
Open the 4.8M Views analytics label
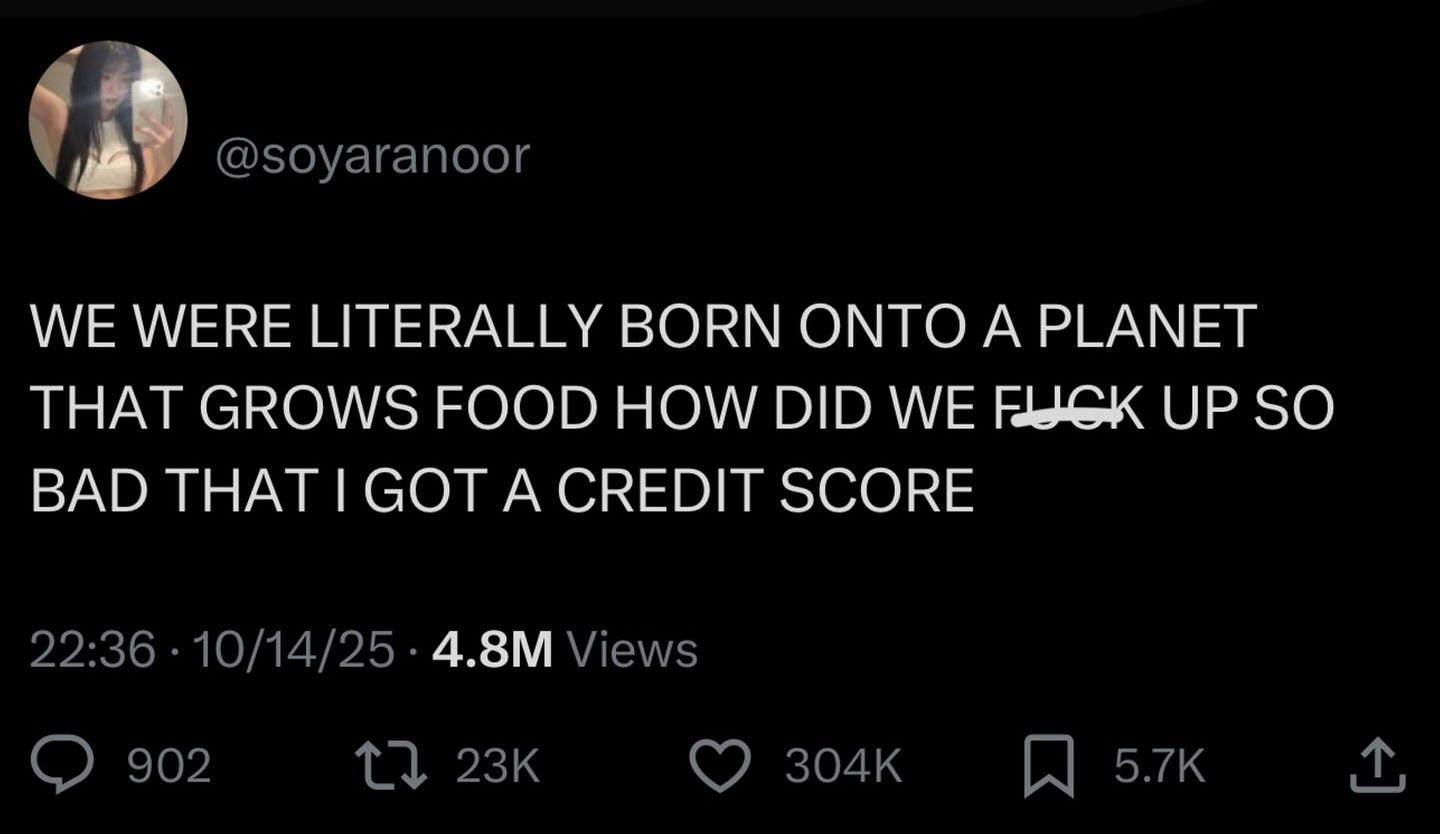tap(565, 650)
